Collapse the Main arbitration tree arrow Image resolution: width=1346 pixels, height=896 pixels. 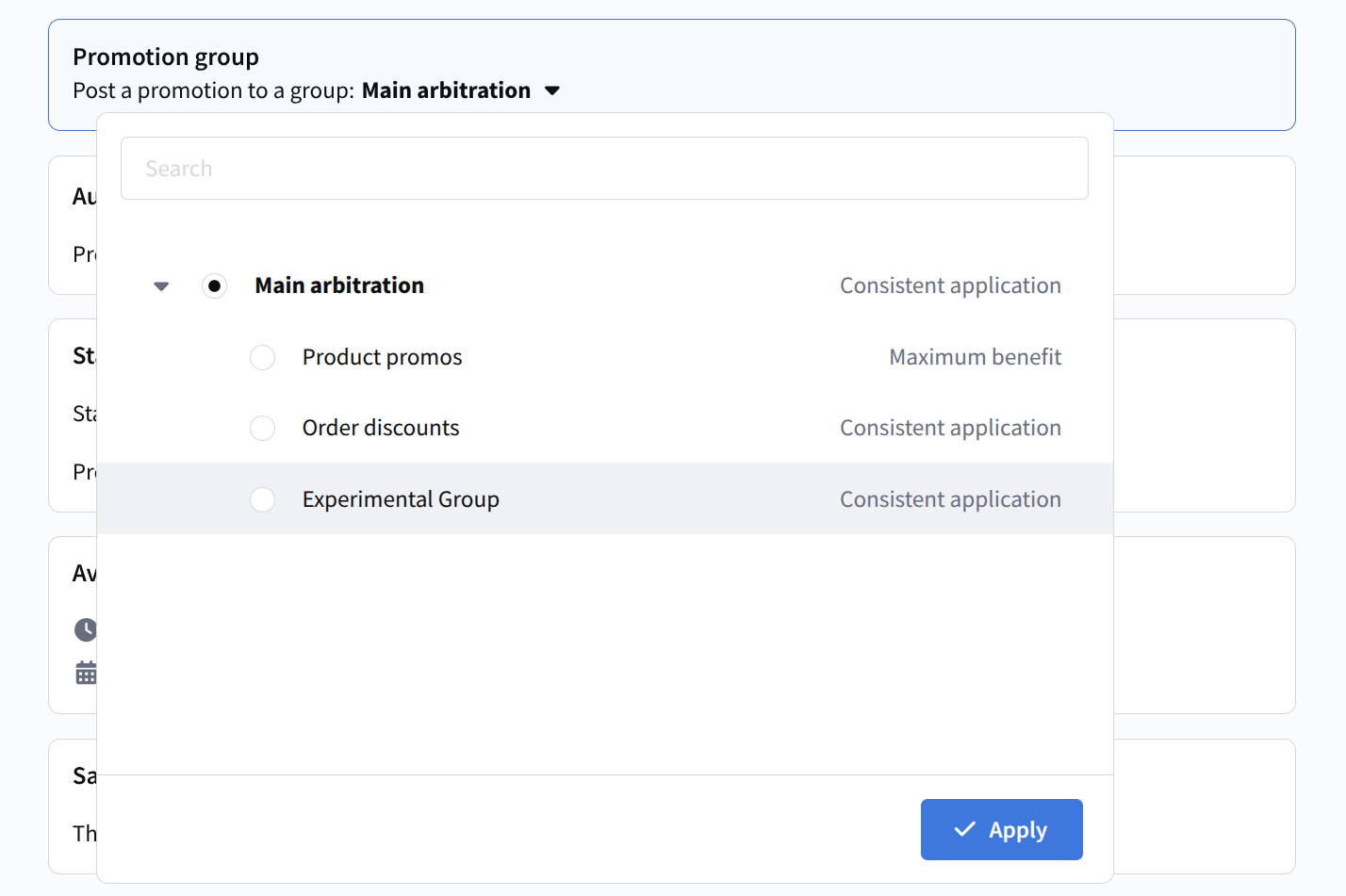(x=161, y=286)
